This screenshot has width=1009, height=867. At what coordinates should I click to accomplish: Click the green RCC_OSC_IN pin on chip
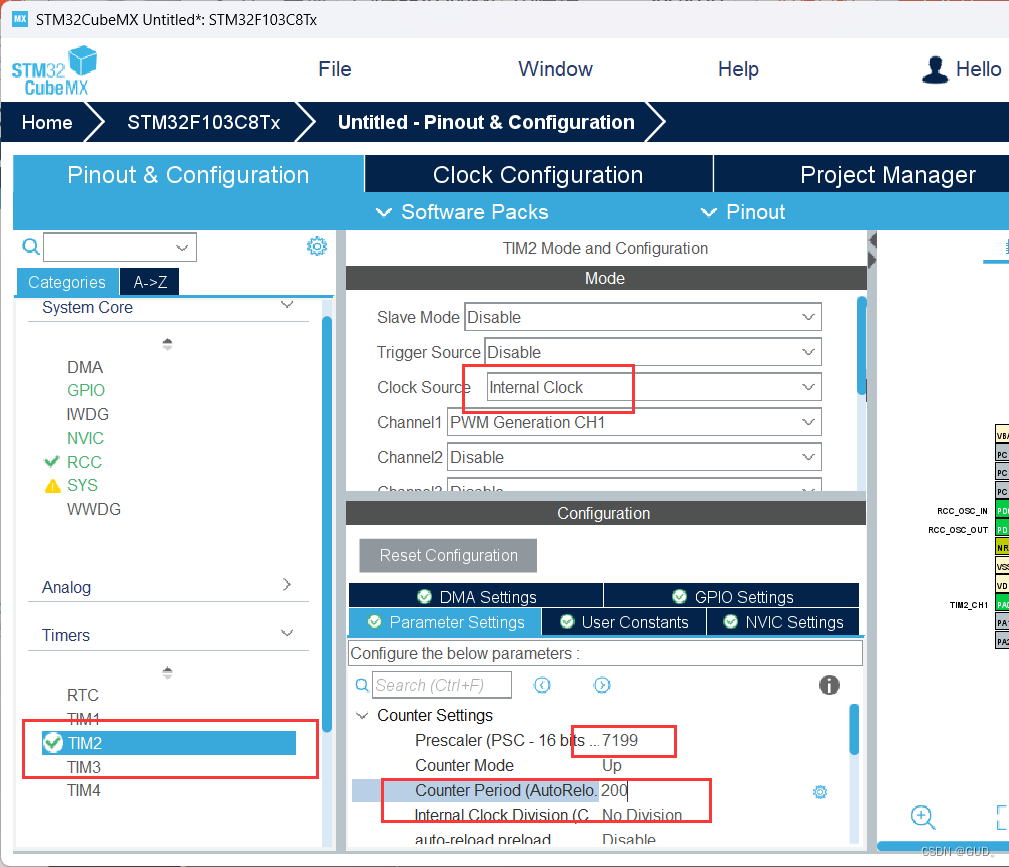coord(1002,511)
